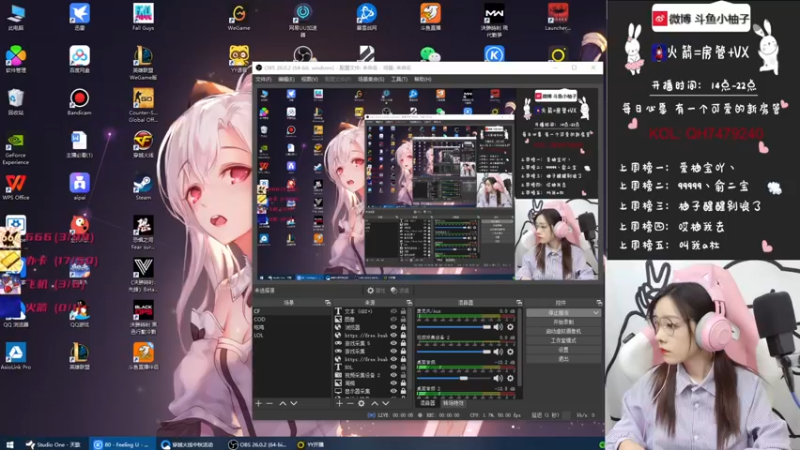Open WPS Office desktop shortcut
This screenshot has width=800, height=450.
[x=16, y=187]
